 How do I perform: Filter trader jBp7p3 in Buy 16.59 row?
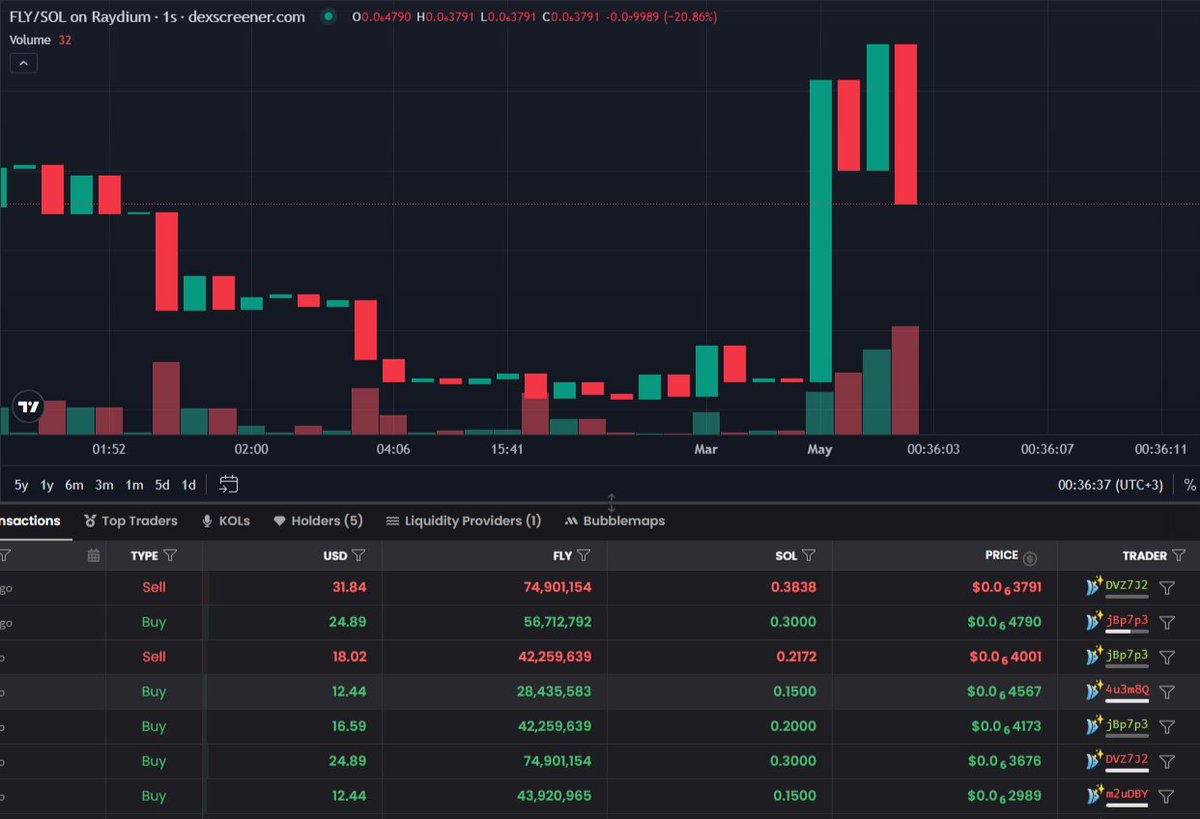coord(1166,726)
